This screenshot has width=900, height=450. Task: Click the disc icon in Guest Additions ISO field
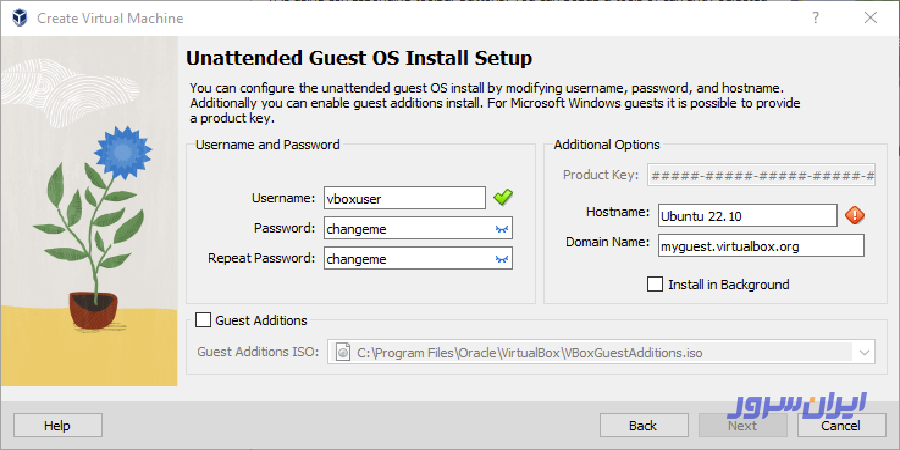(x=343, y=352)
